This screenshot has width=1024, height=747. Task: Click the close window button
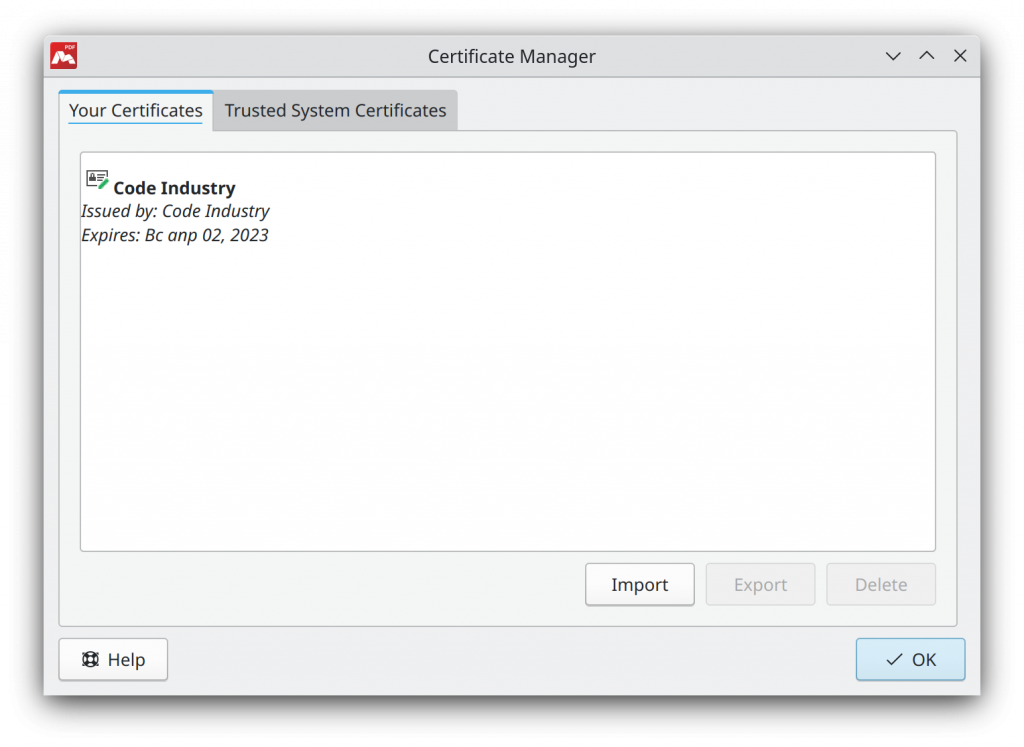coord(960,56)
